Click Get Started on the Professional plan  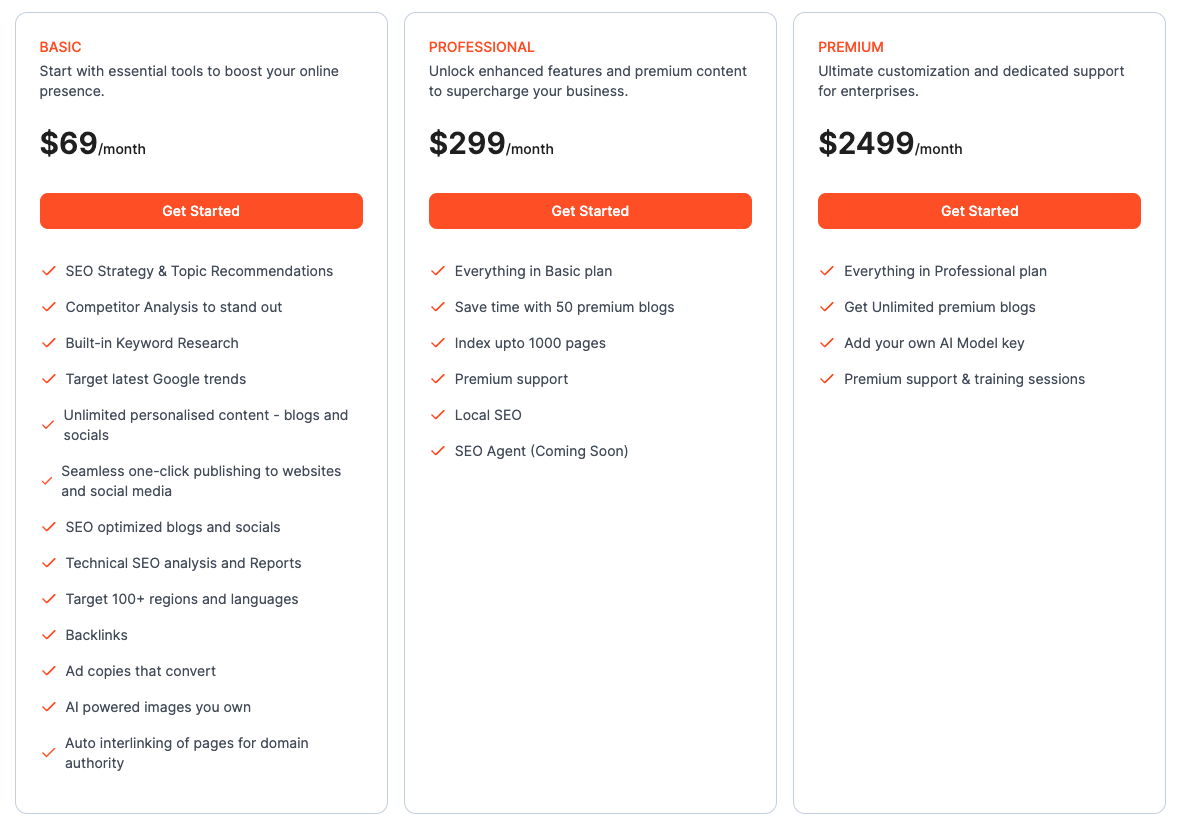[x=590, y=211]
